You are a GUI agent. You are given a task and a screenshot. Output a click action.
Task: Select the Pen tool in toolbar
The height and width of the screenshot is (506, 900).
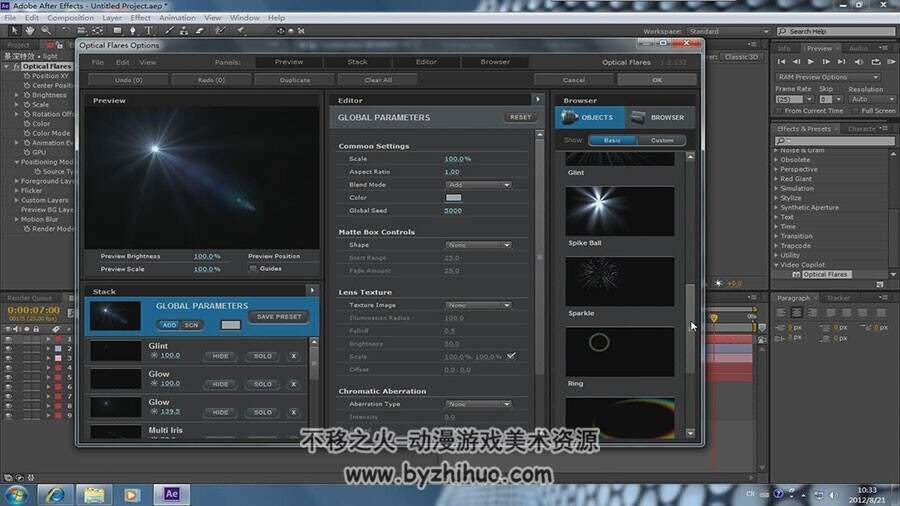(x=133, y=30)
